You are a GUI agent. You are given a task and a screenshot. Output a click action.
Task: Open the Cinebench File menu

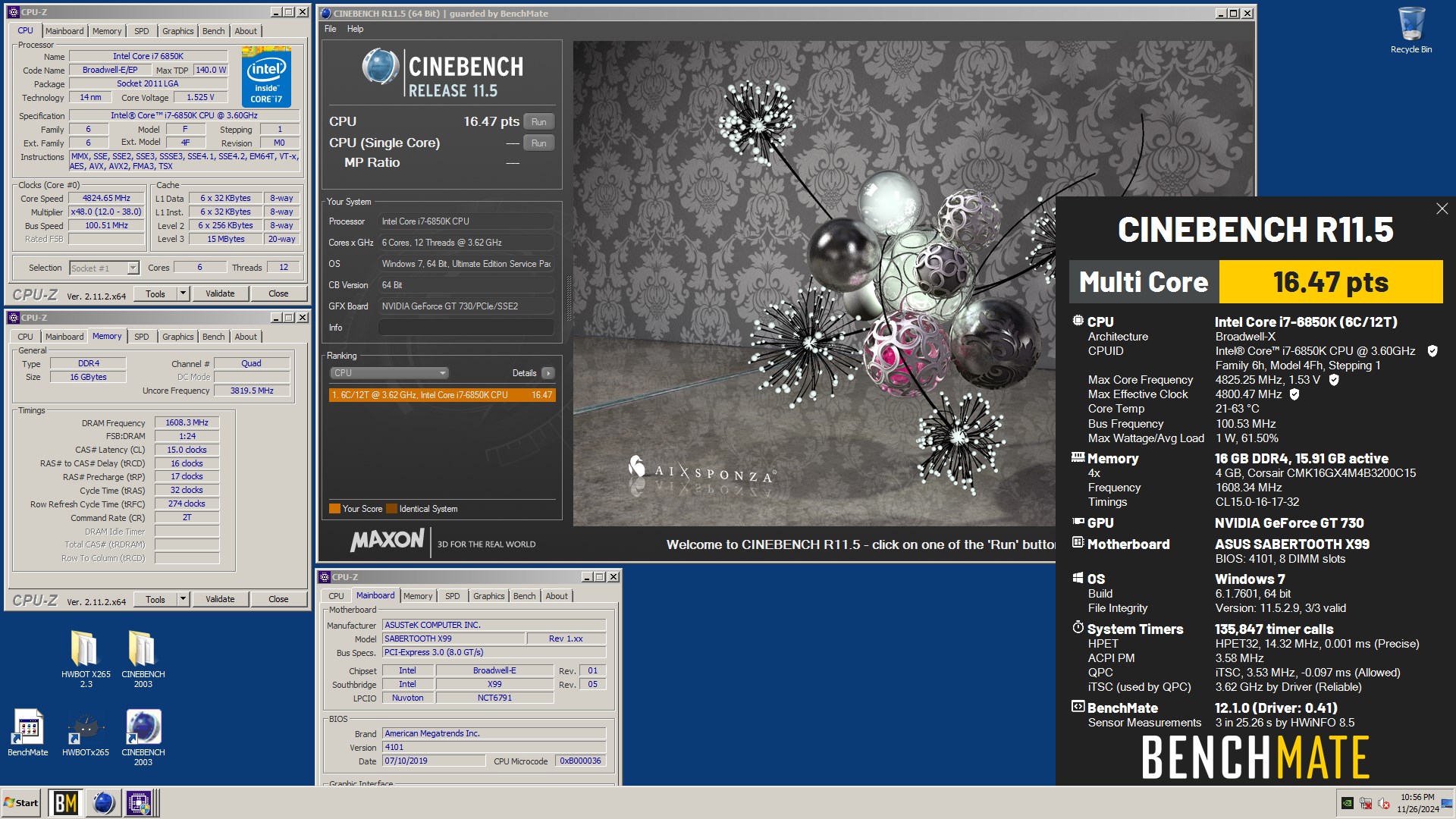331,29
